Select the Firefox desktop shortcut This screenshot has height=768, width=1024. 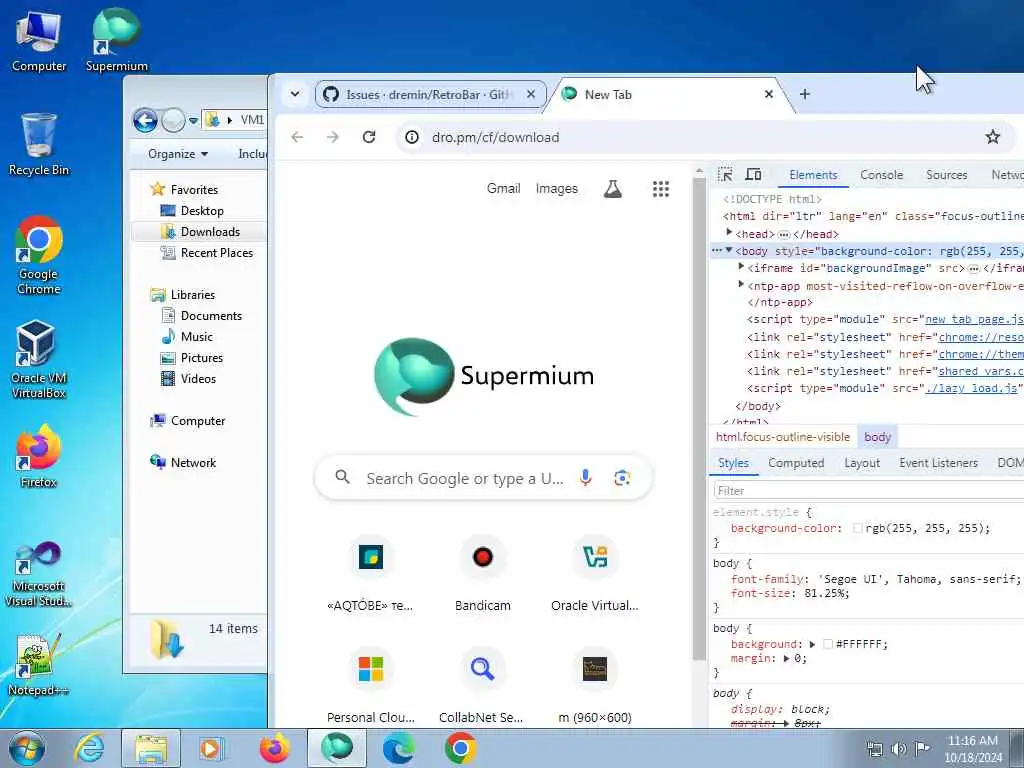39,456
